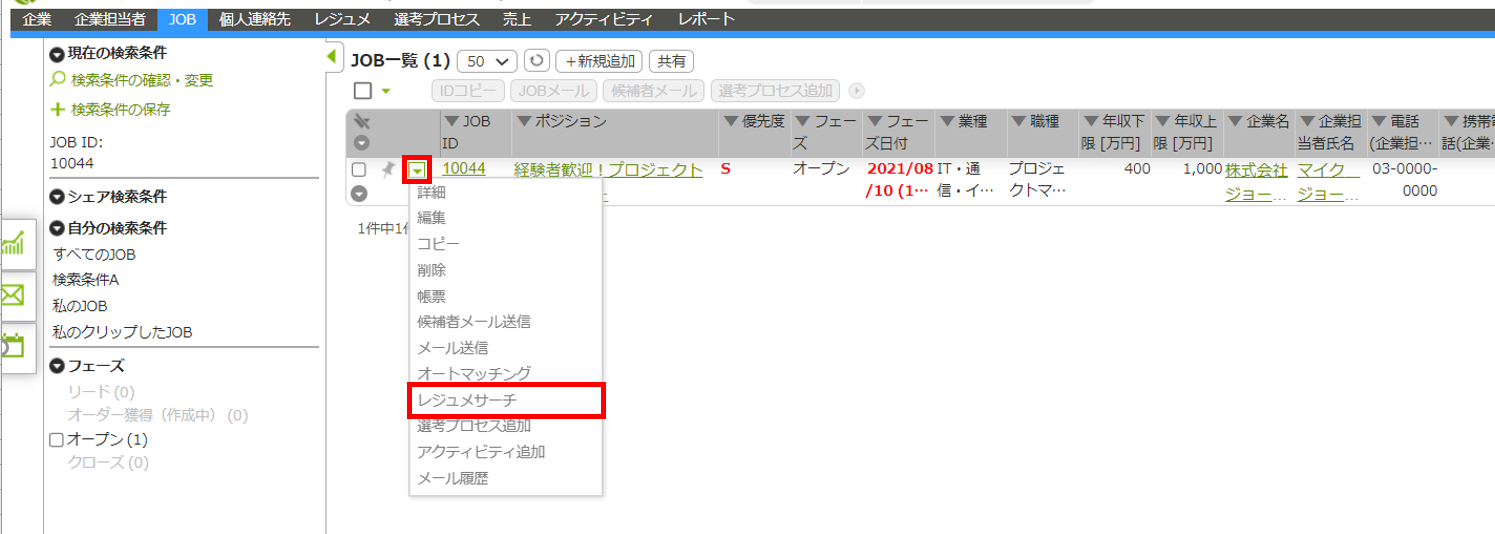Screen dimensions: 1495x534
Task: Open the chart icon on left edge
Action: [14, 244]
